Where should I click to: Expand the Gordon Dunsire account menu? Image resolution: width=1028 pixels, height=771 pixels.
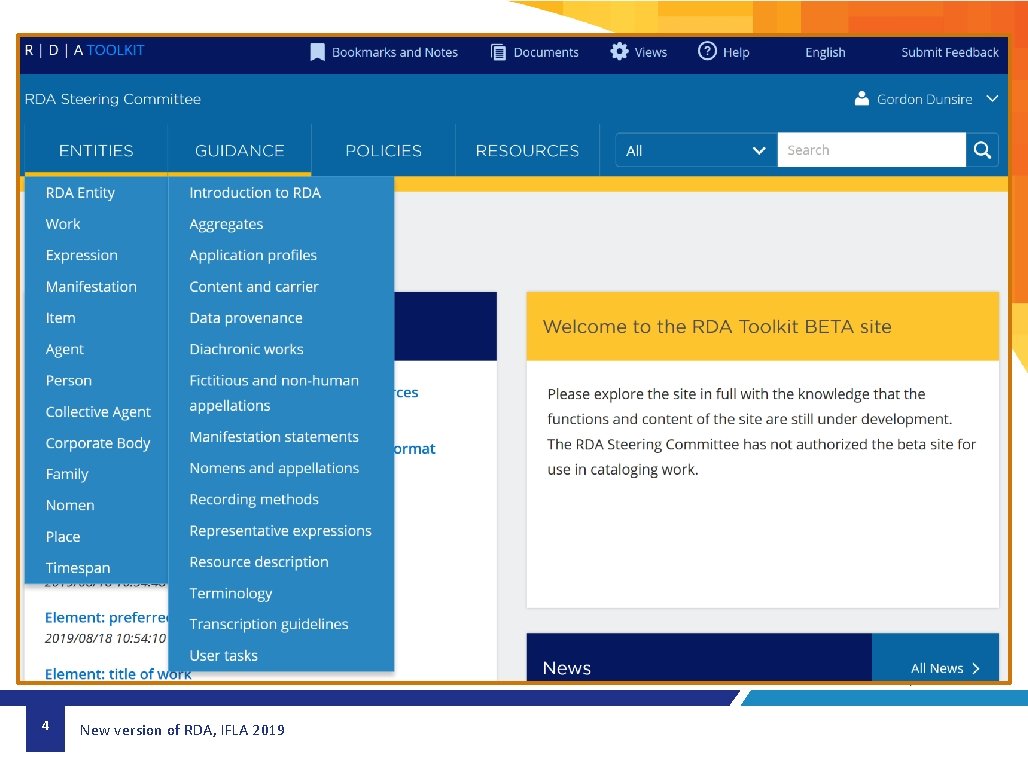pos(991,99)
